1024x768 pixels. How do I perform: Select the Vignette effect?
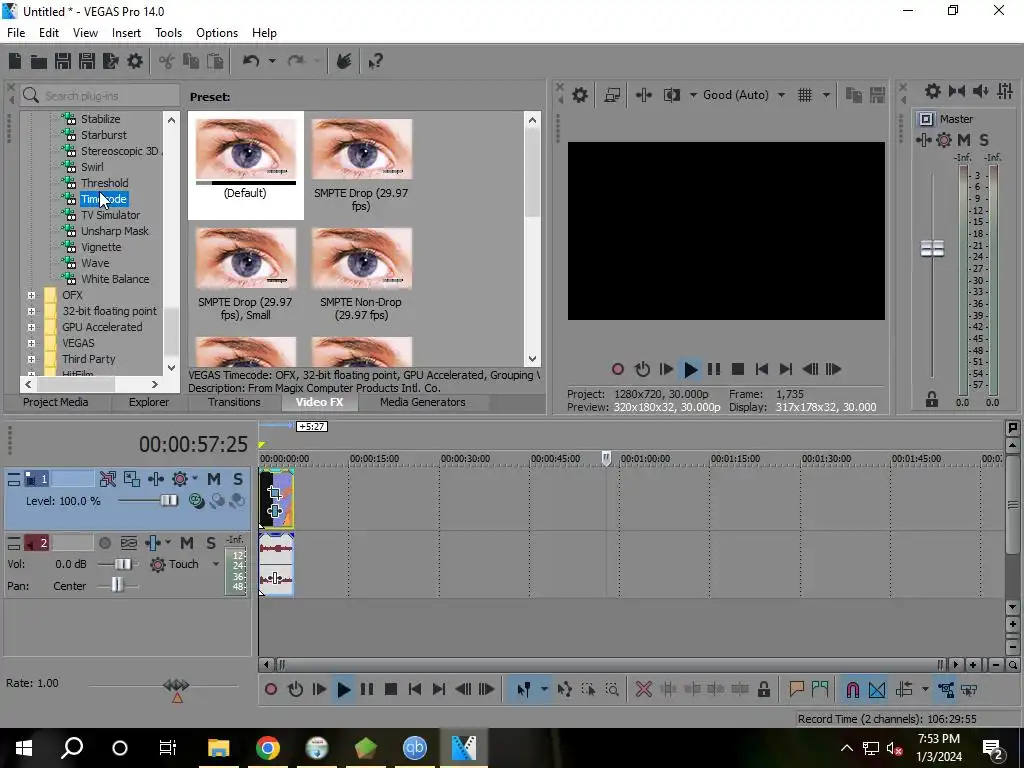coord(101,247)
